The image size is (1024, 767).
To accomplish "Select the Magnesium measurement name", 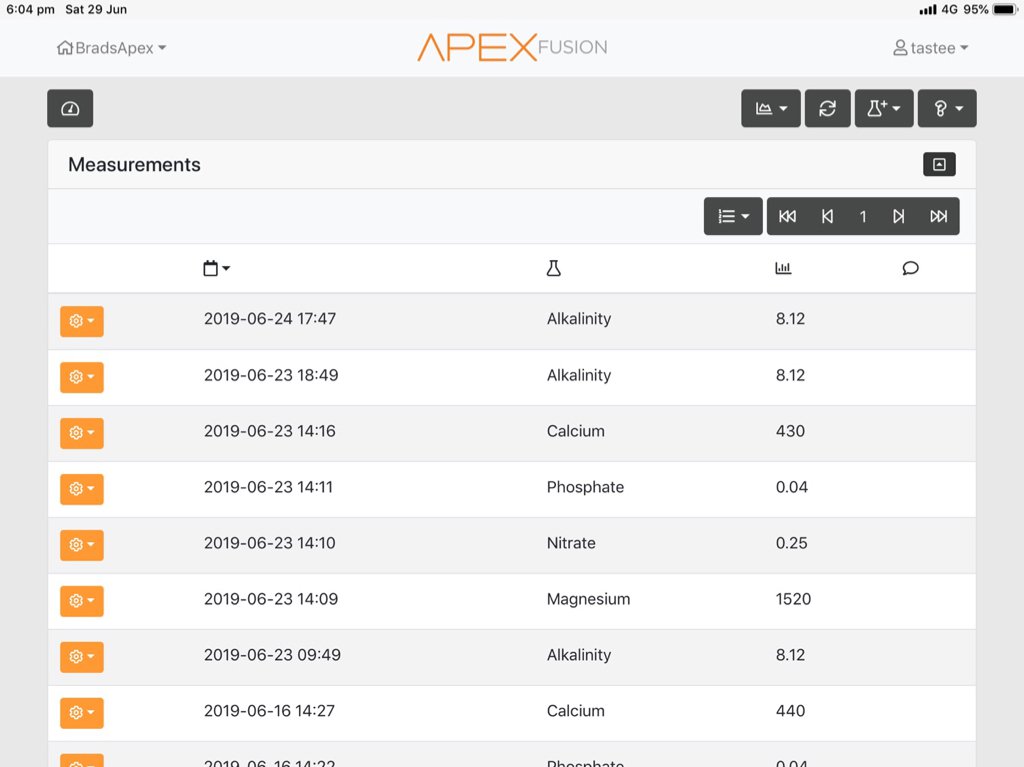I will pos(588,599).
